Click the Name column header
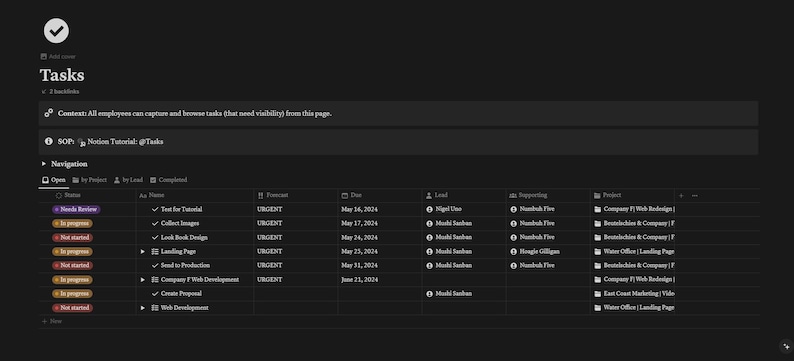This screenshot has width=794, height=361. coord(195,195)
